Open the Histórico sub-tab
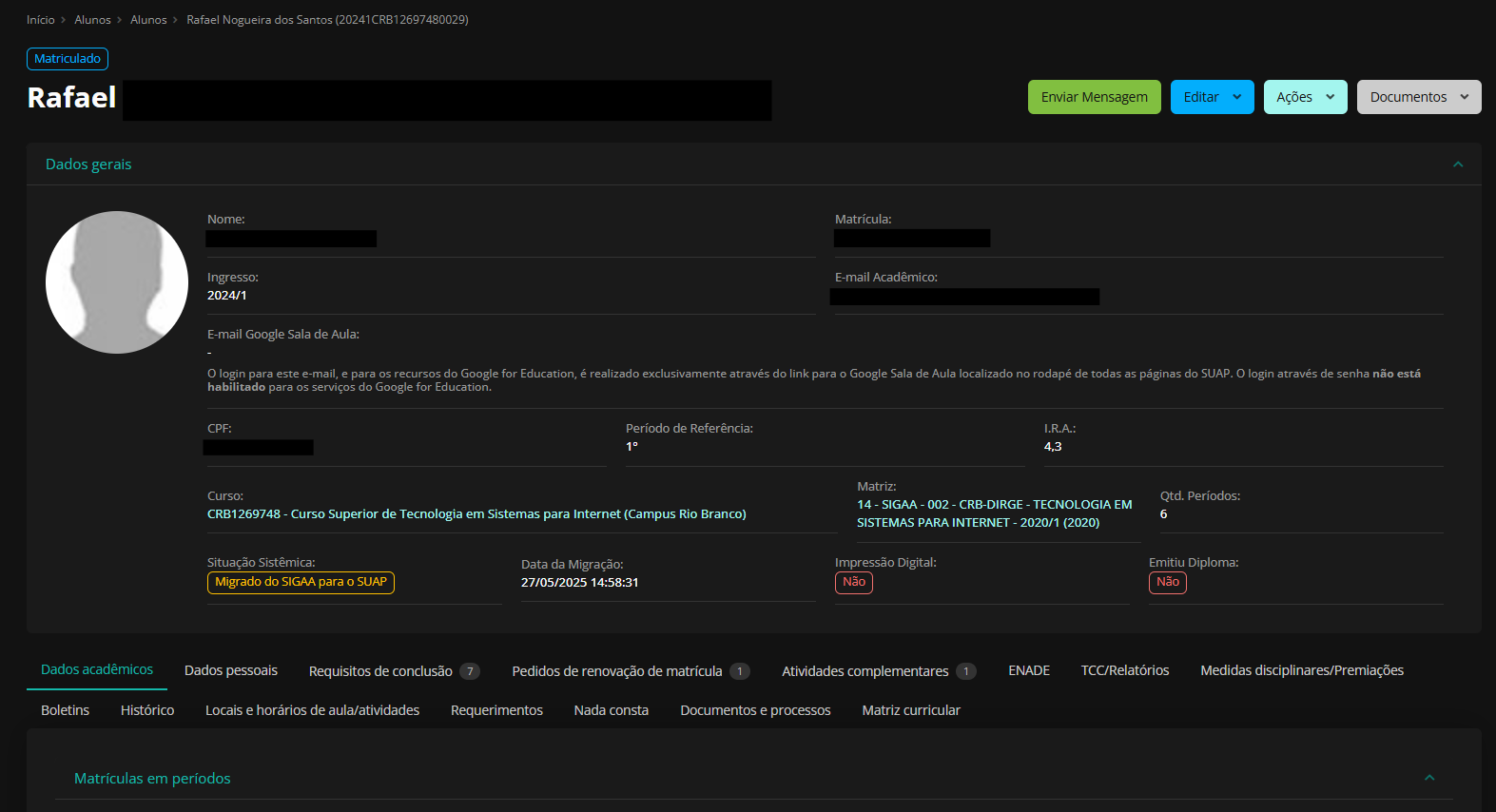This screenshot has height=812, width=1496. point(147,710)
